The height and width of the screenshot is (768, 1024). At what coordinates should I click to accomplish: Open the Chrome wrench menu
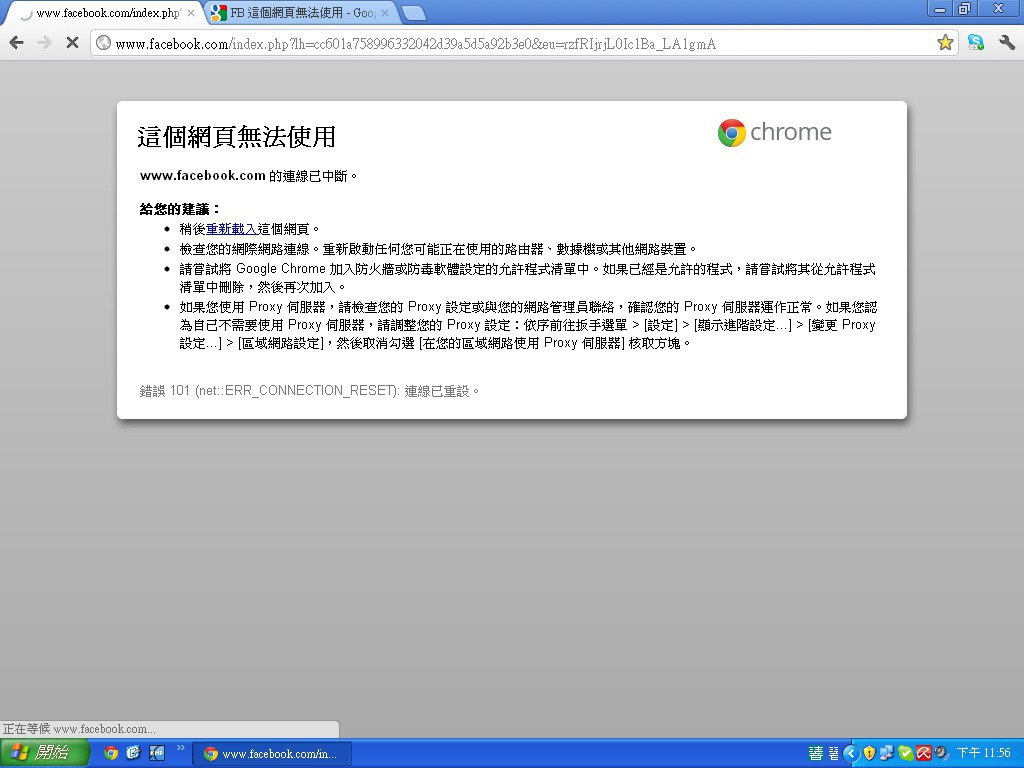pyautogui.click(x=1007, y=43)
